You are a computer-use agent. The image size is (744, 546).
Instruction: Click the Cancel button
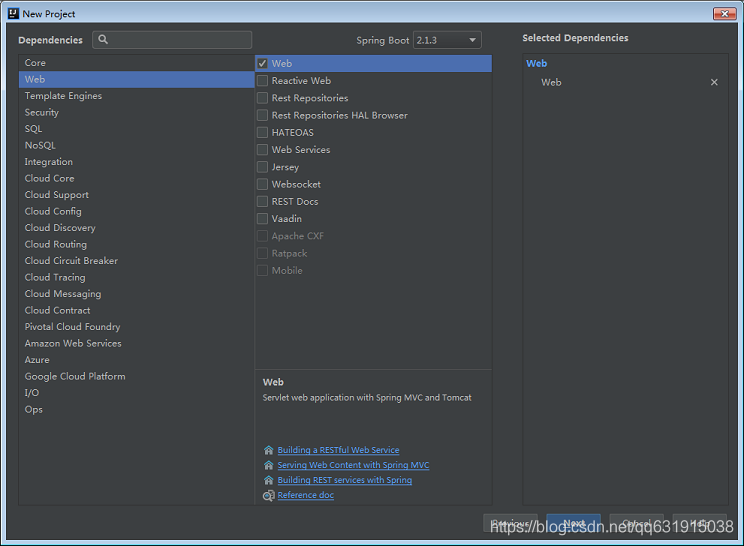coord(636,523)
